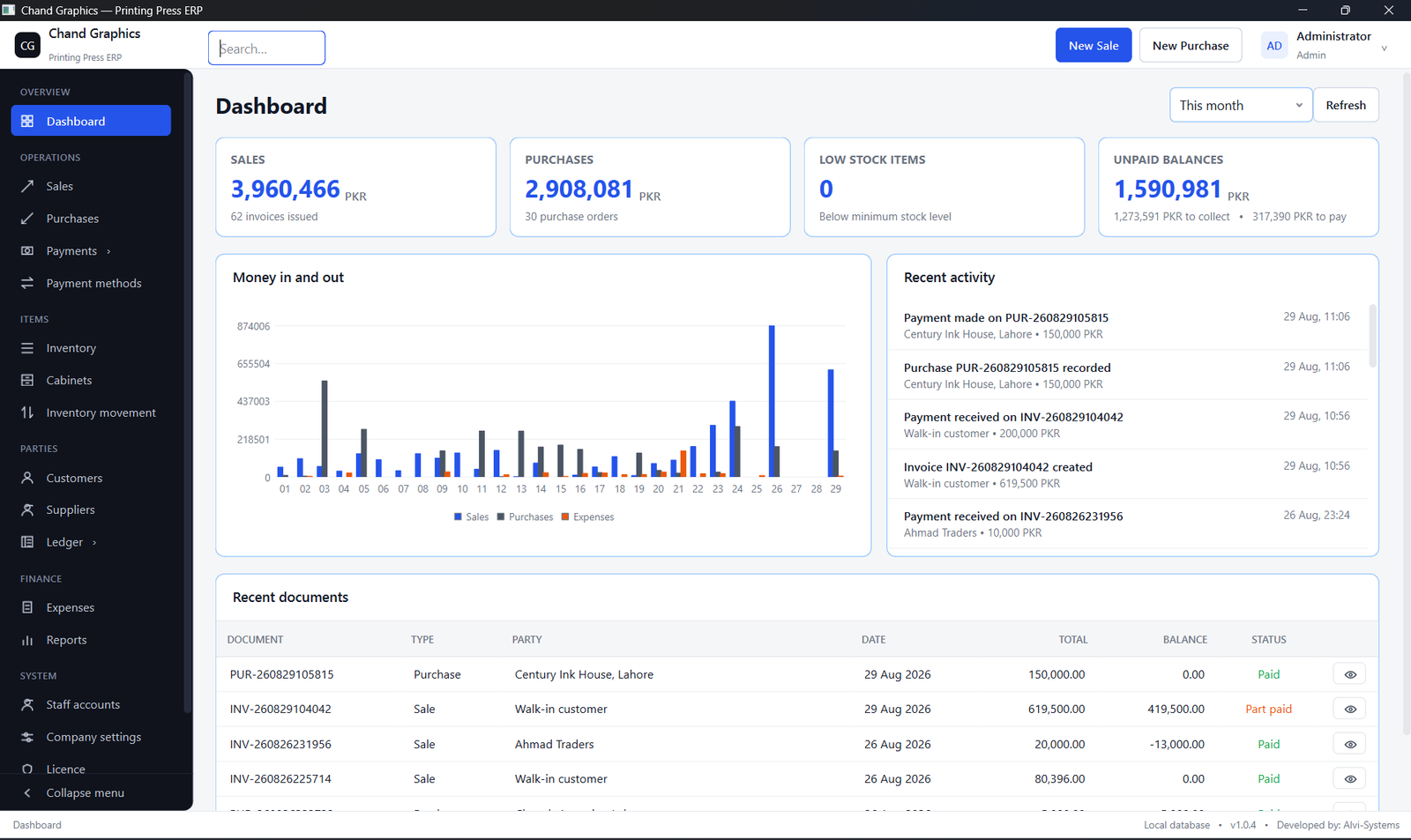Click the Customers person icon
This screenshot has width=1411, height=840.
click(x=27, y=478)
